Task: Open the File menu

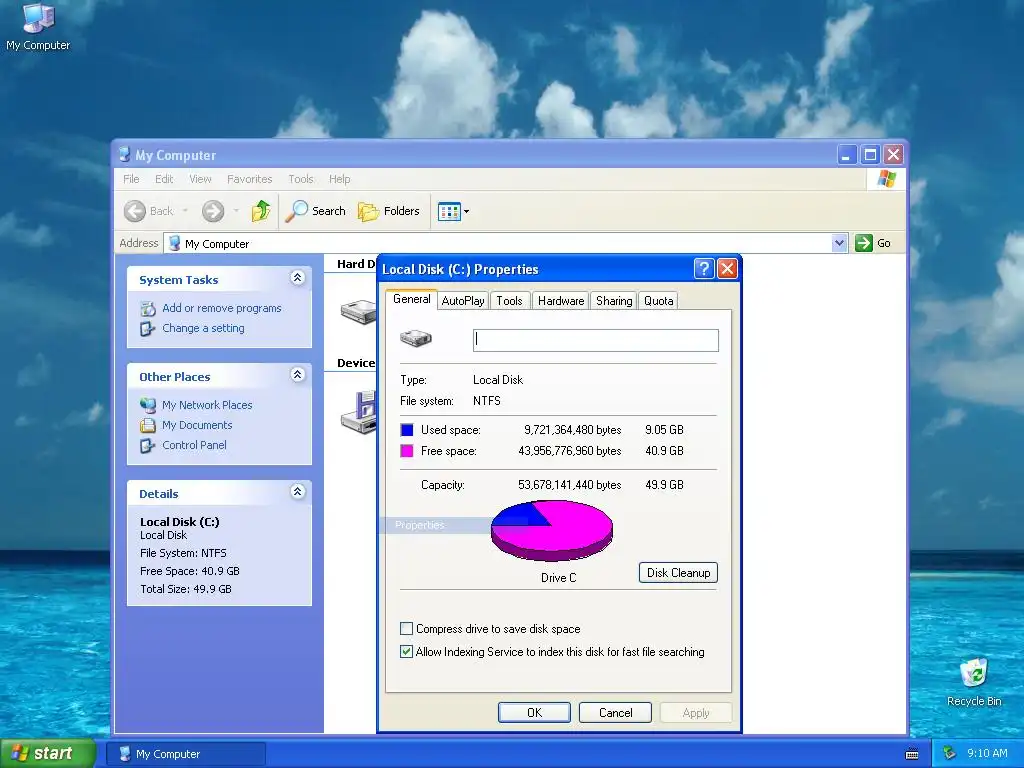Action: (131, 179)
